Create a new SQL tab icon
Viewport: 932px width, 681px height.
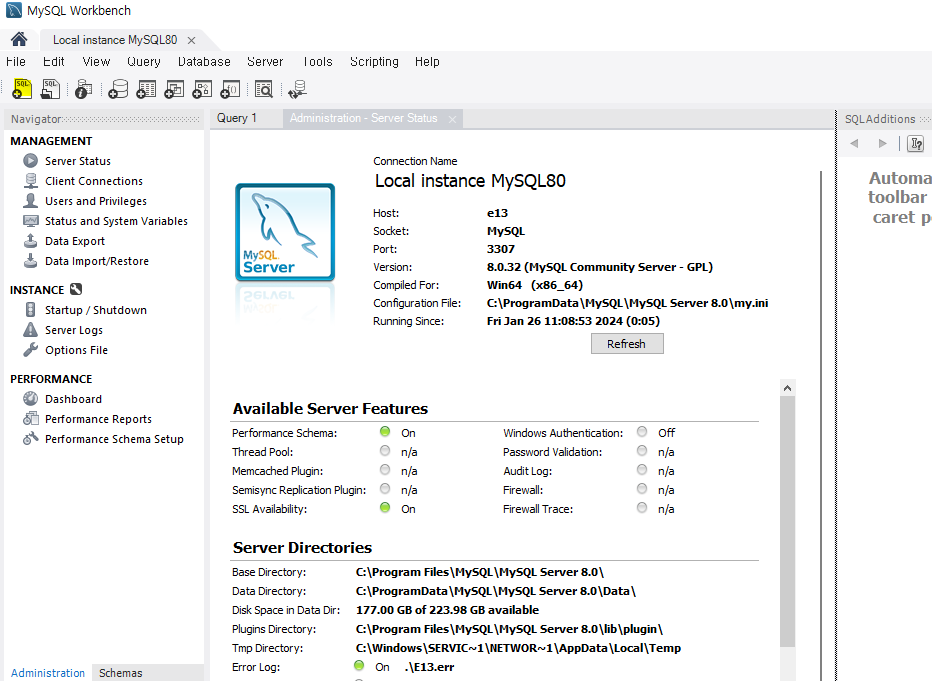[22, 89]
